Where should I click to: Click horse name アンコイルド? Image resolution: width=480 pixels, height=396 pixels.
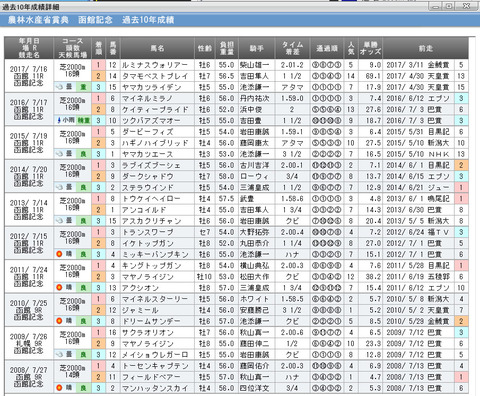tap(144, 210)
